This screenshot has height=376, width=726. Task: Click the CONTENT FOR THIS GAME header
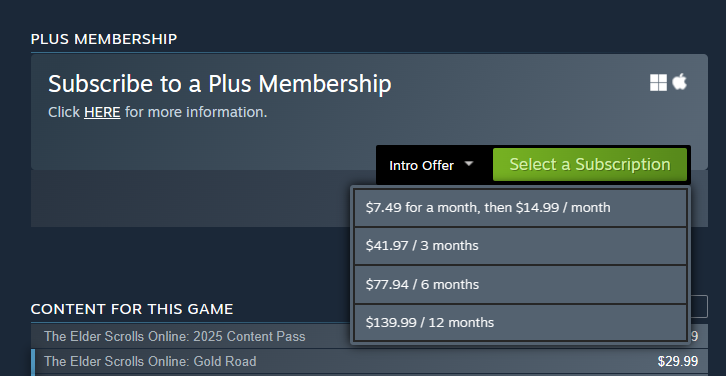click(132, 309)
